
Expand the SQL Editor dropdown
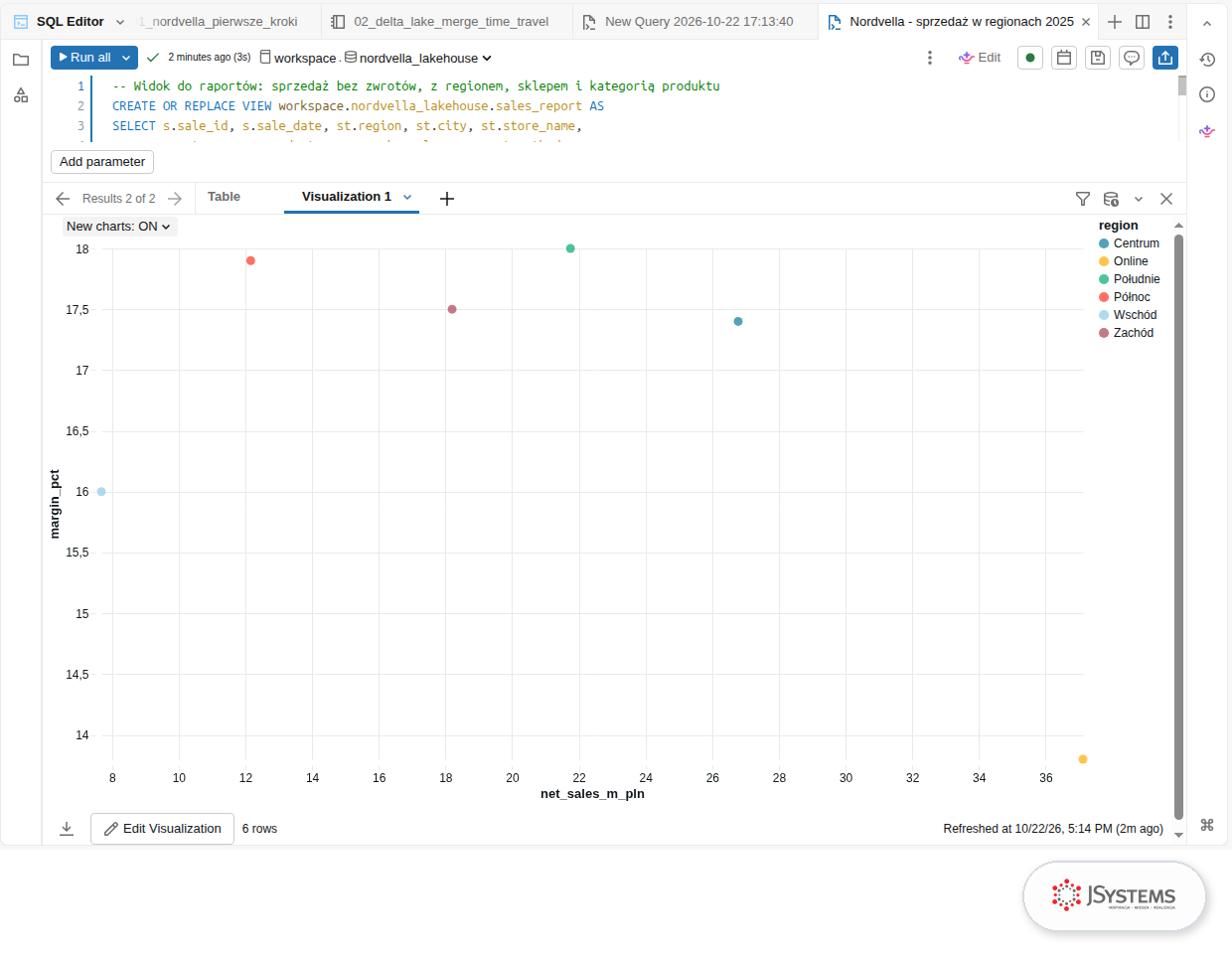click(120, 22)
